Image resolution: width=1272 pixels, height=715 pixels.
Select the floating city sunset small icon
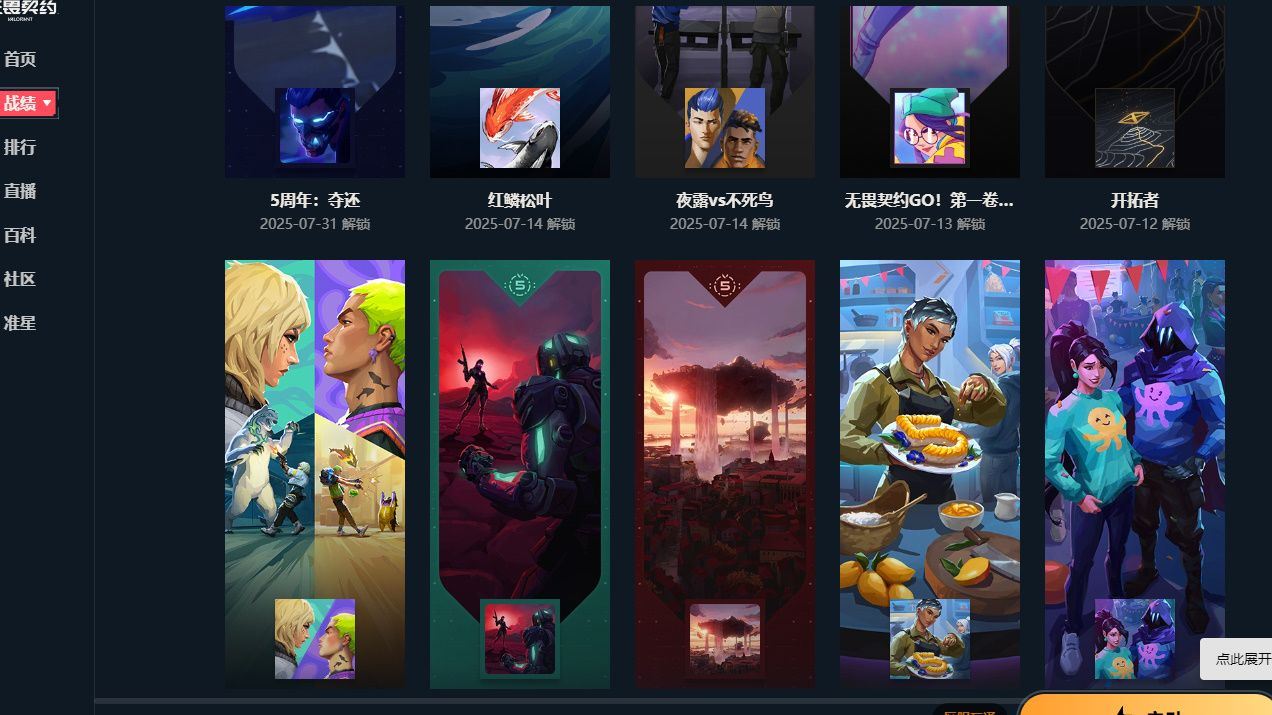click(725, 639)
